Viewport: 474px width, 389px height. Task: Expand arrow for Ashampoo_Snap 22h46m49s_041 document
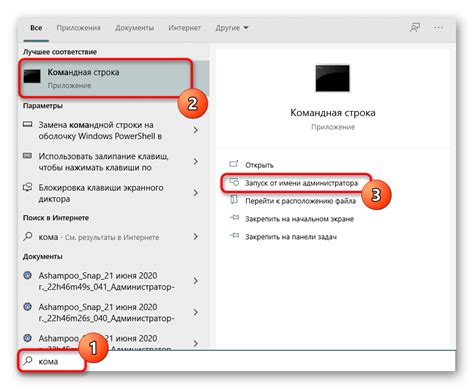pos(196,281)
